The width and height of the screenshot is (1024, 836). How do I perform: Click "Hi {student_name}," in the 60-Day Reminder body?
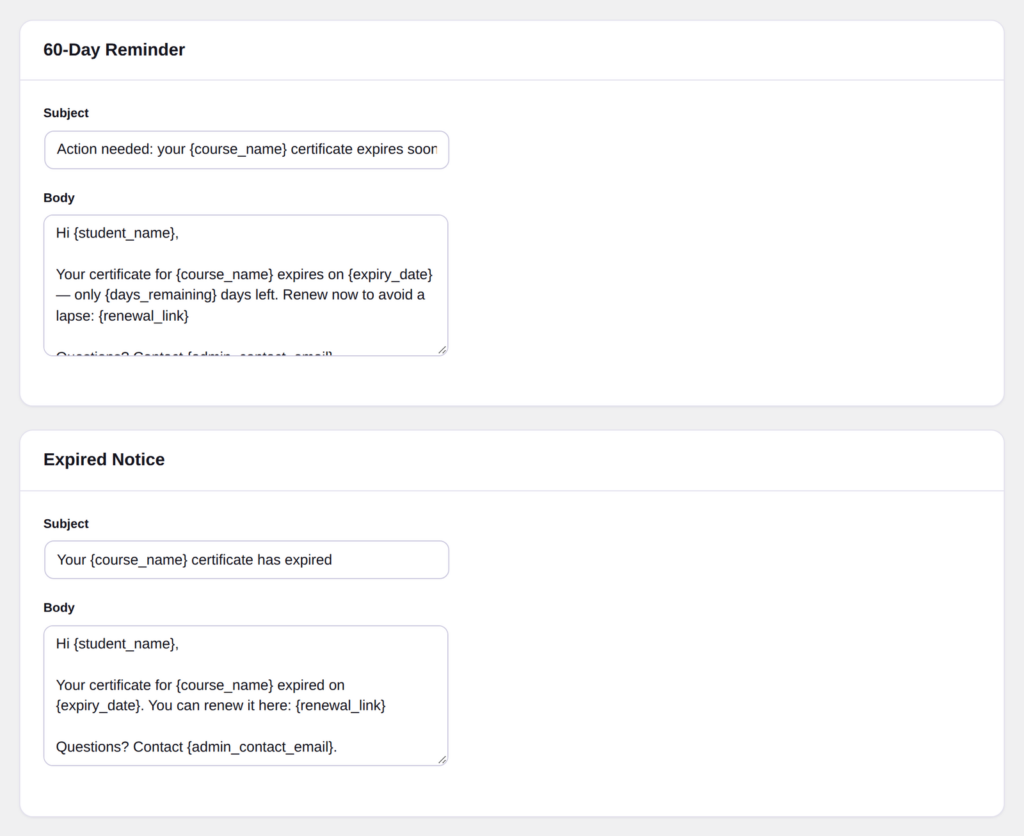[x=118, y=233]
